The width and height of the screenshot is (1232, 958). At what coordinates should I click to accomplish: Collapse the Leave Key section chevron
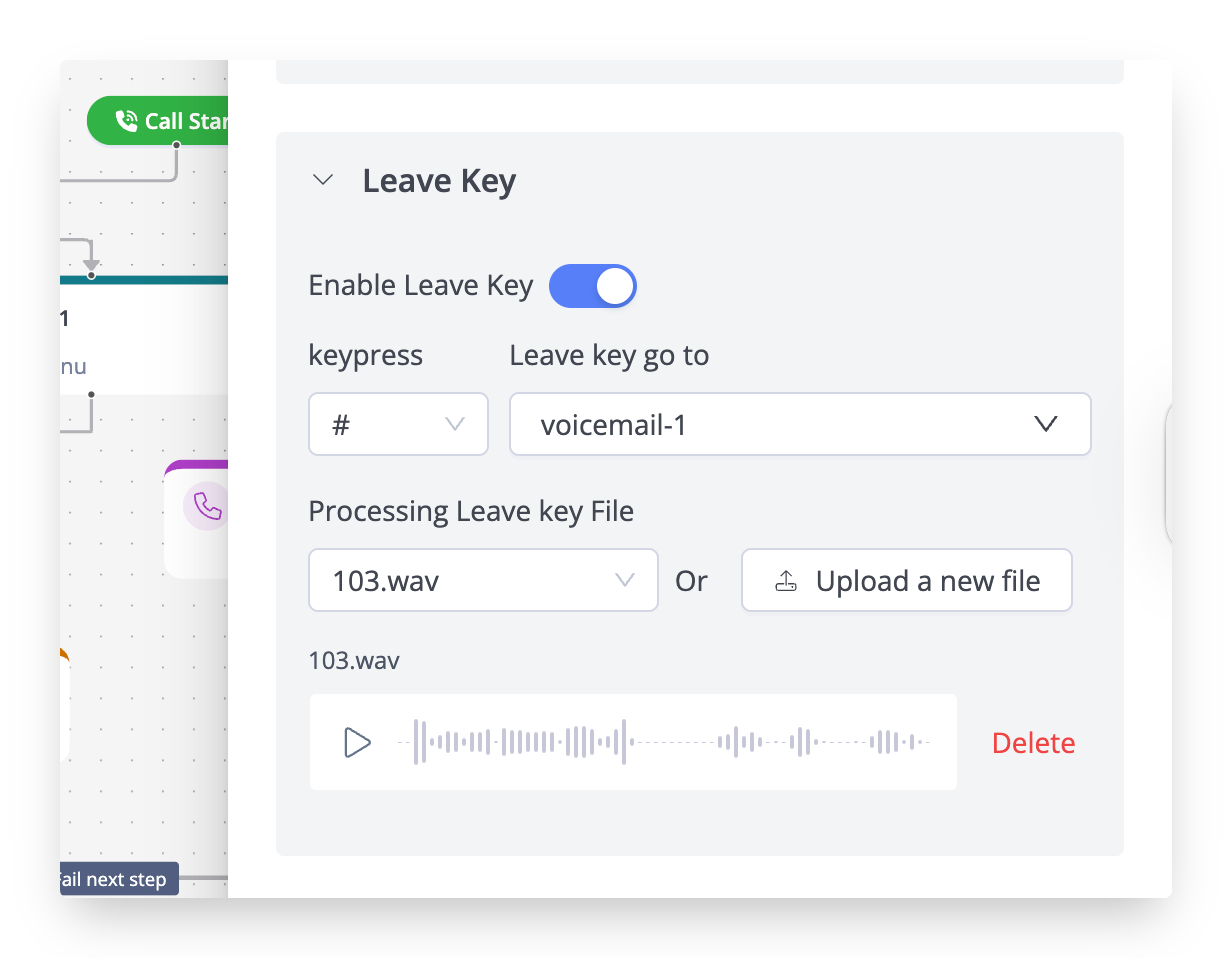click(x=323, y=181)
